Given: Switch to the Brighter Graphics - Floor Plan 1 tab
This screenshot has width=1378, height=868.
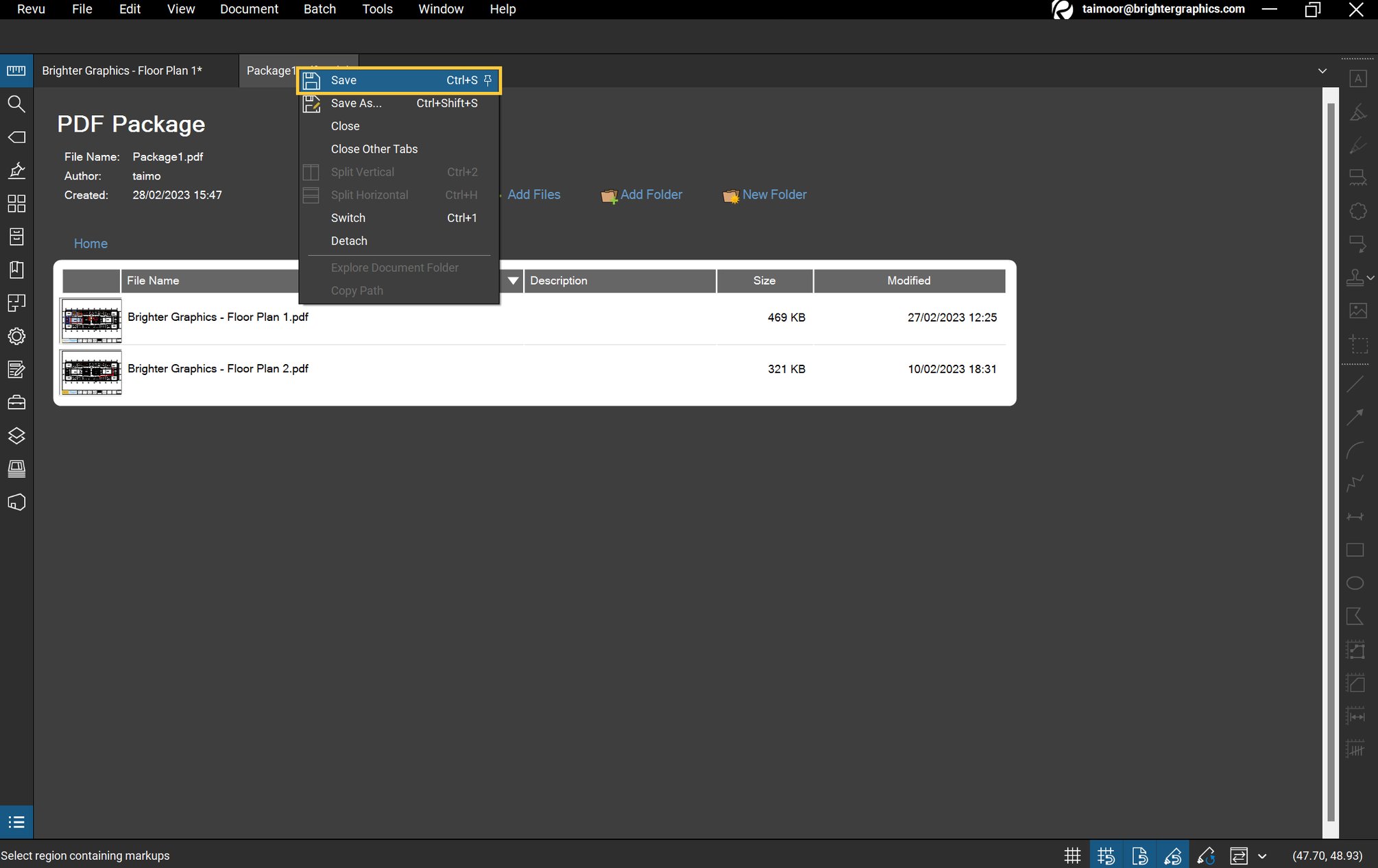Looking at the screenshot, I should point(122,71).
